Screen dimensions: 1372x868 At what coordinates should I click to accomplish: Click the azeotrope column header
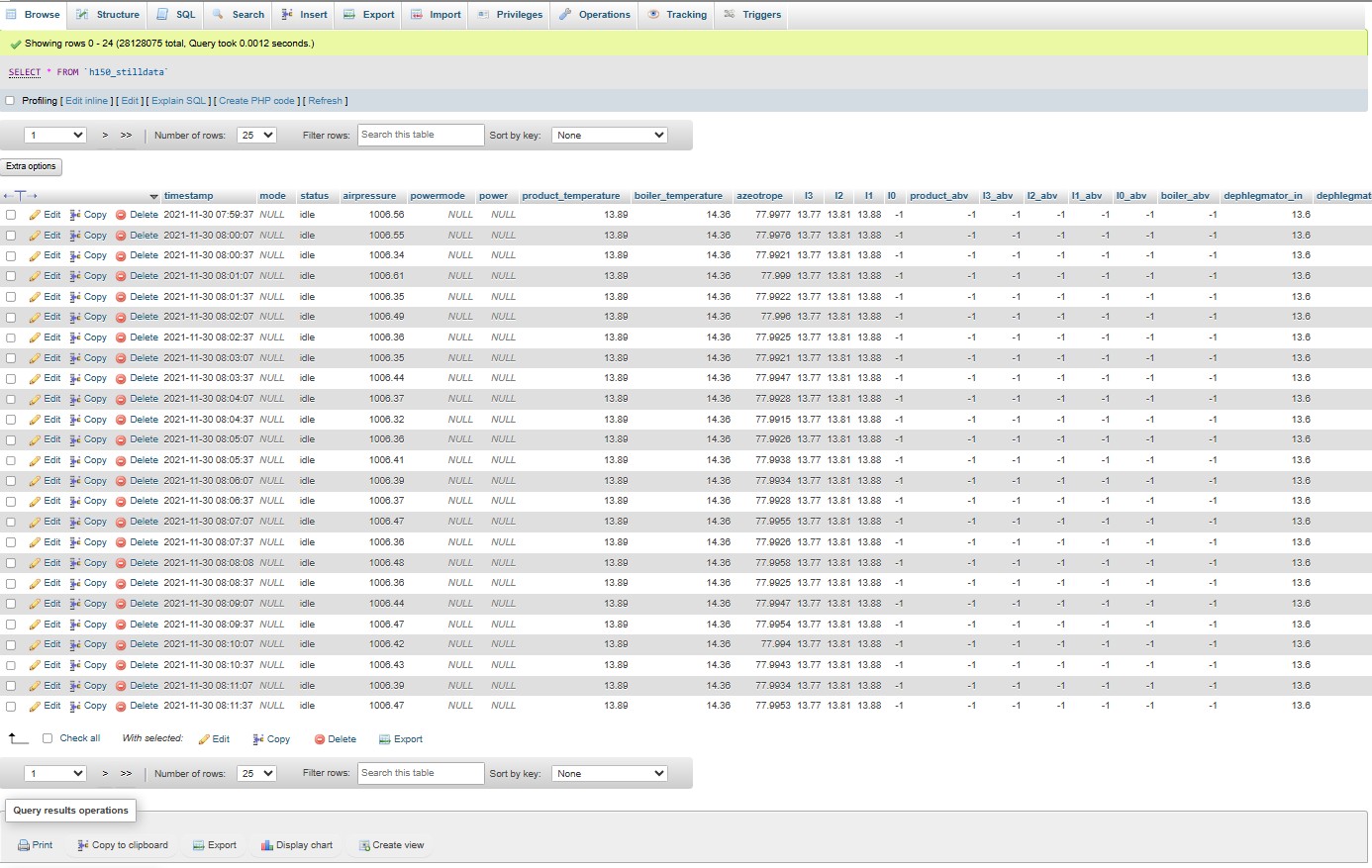tap(759, 196)
